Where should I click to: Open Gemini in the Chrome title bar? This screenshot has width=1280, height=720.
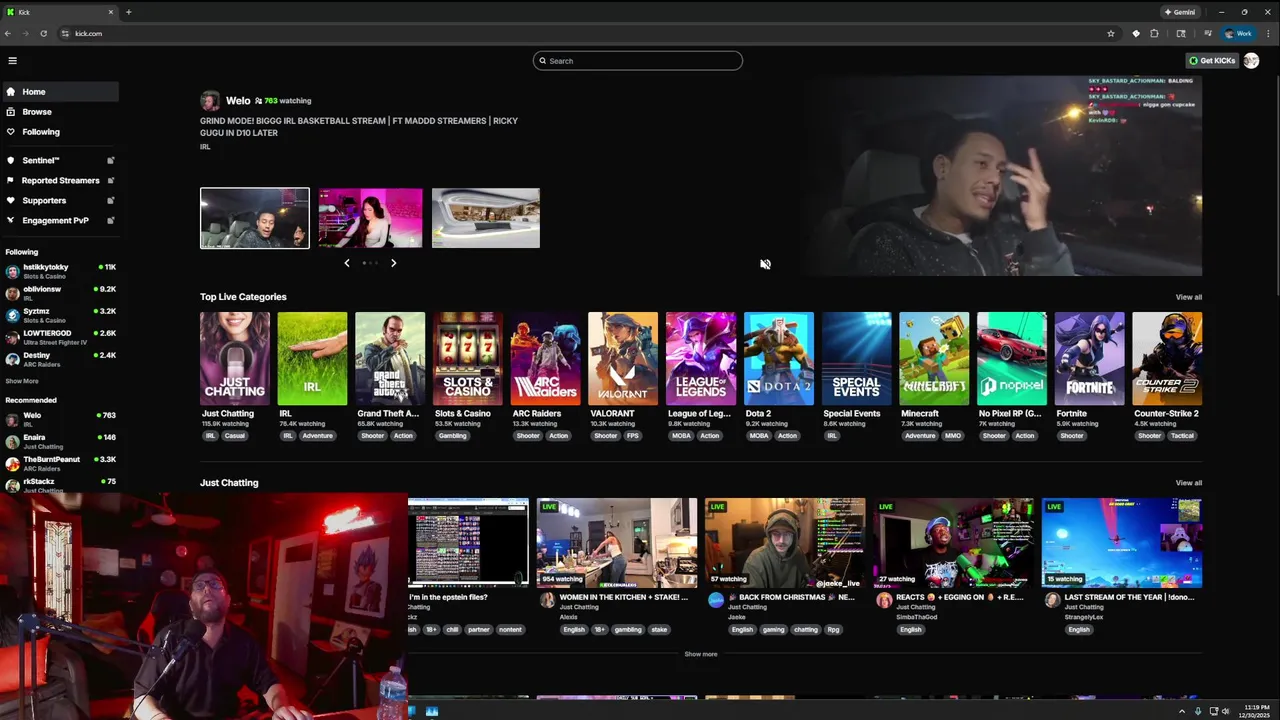1180,12
